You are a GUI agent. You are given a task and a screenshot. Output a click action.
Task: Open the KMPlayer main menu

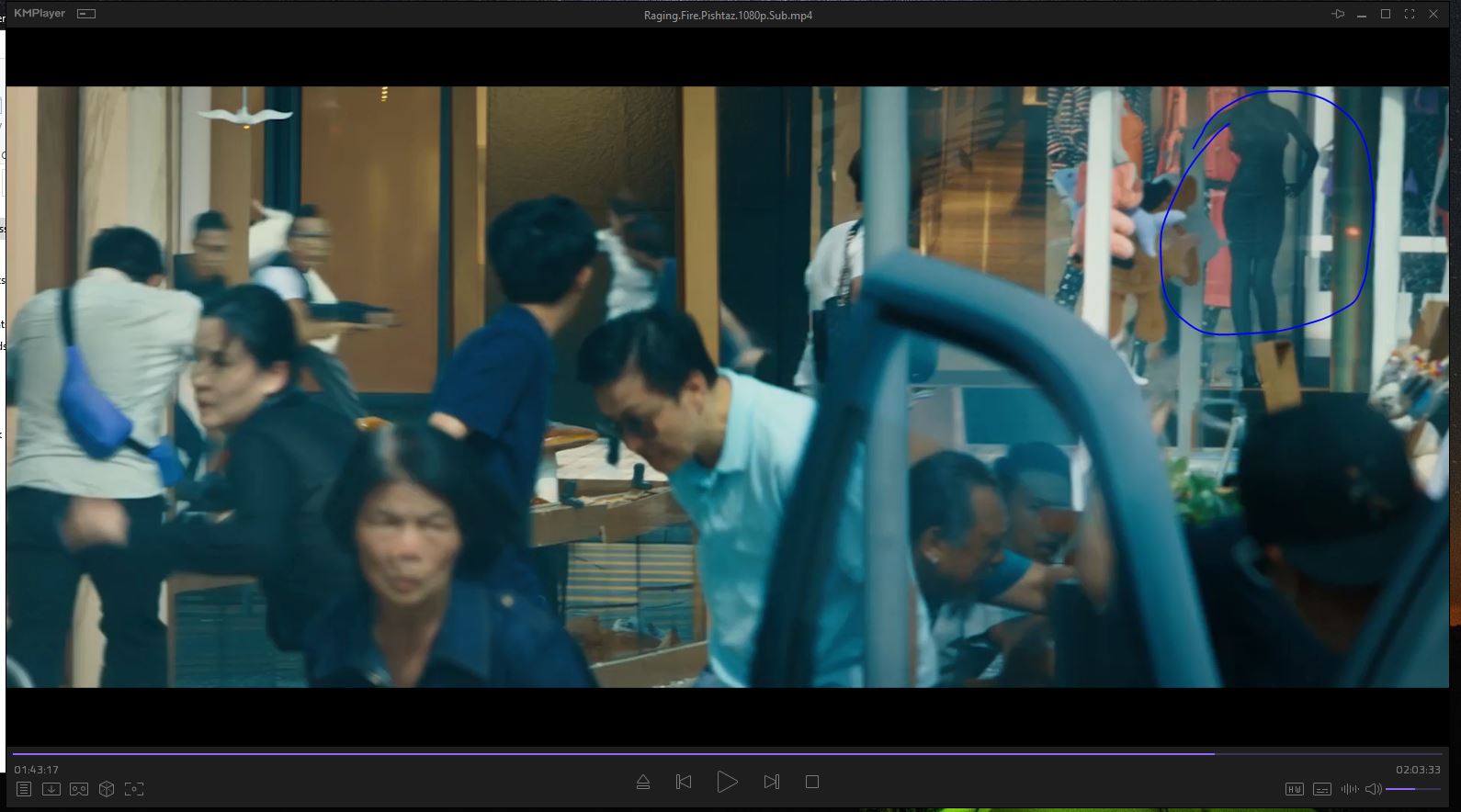click(40, 14)
